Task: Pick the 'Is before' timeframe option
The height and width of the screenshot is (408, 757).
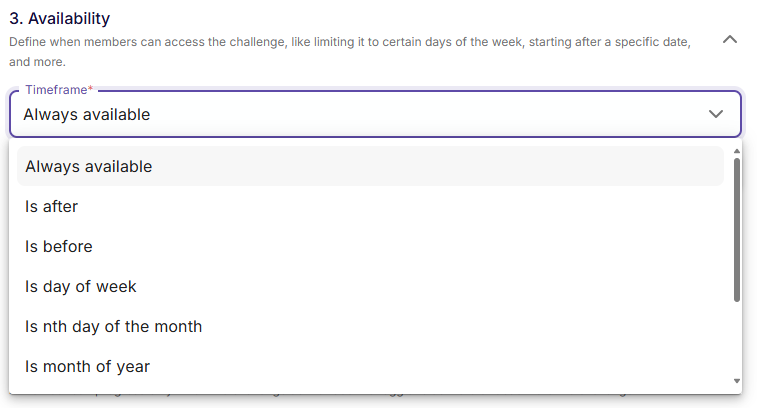Action: click(x=59, y=246)
